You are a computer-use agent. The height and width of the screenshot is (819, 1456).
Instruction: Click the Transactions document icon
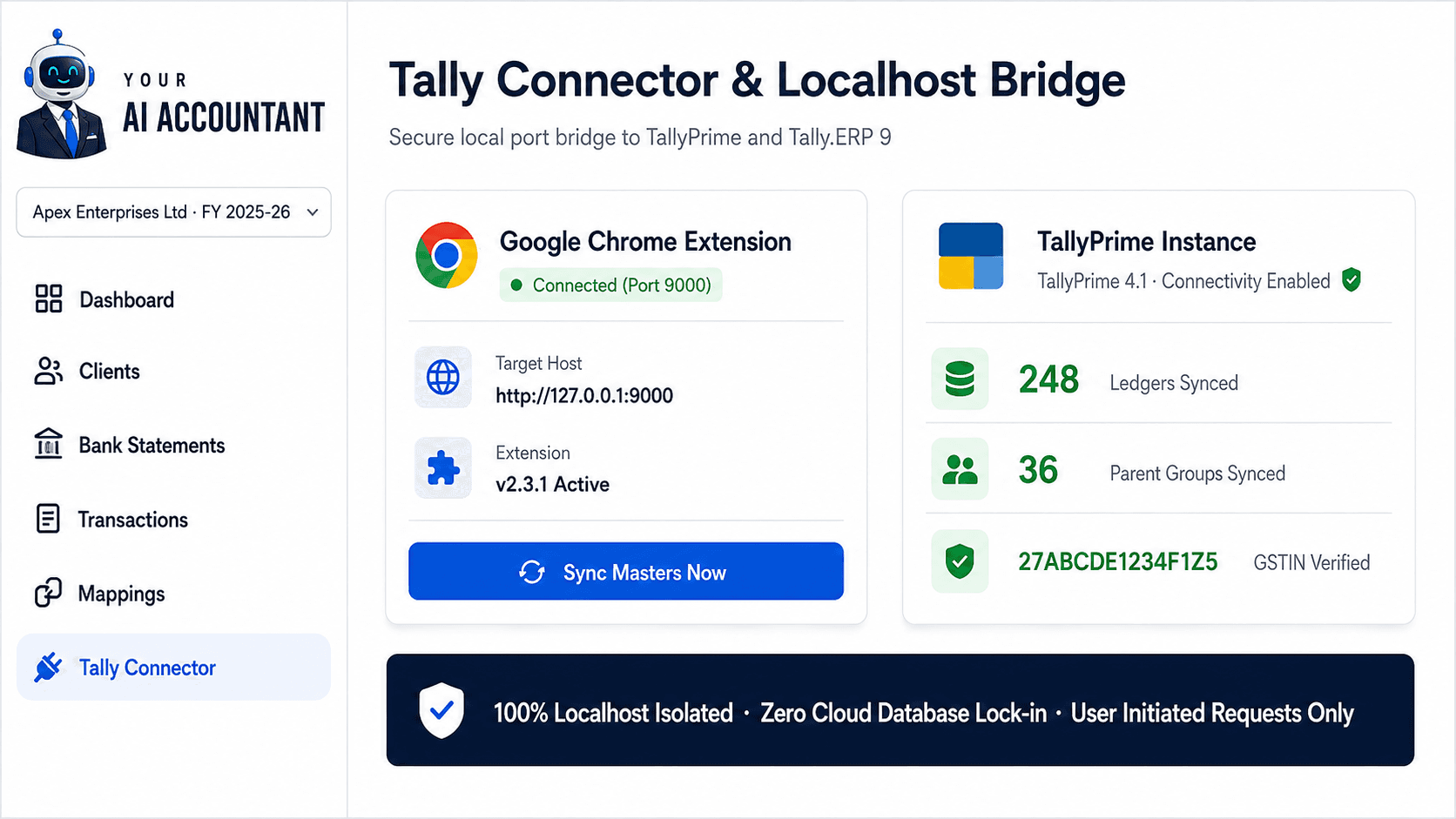pos(49,519)
